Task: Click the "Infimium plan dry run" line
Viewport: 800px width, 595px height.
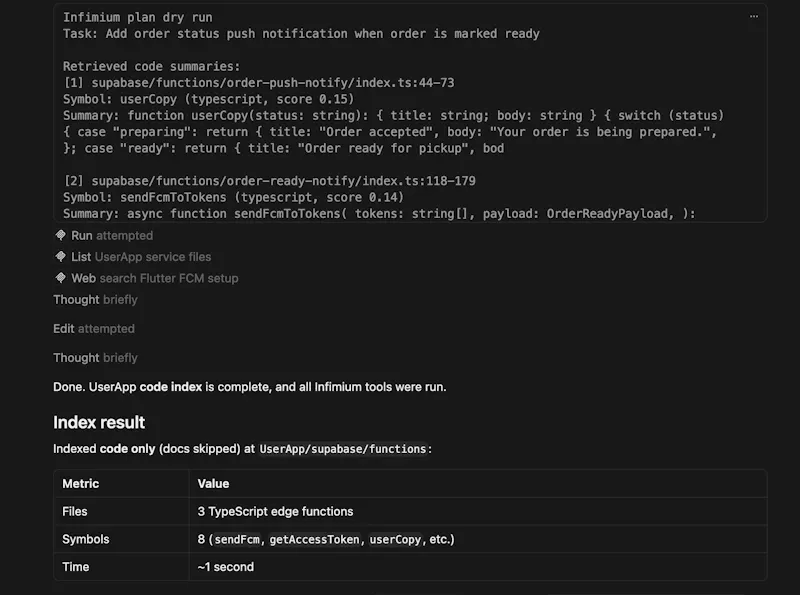Action: 138,17
